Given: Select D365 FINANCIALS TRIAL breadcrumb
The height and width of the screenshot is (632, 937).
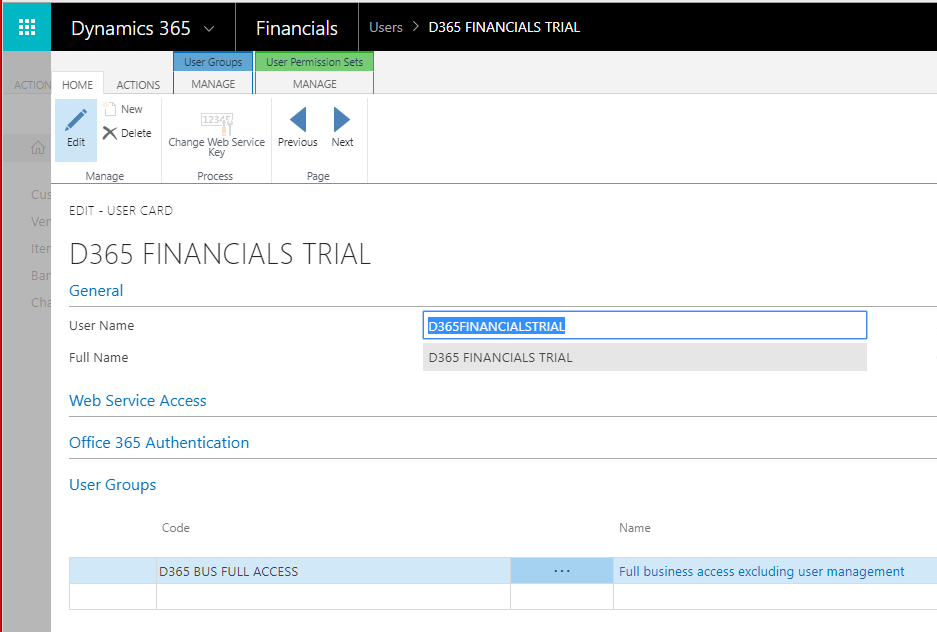Looking at the screenshot, I should (x=504, y=27).
